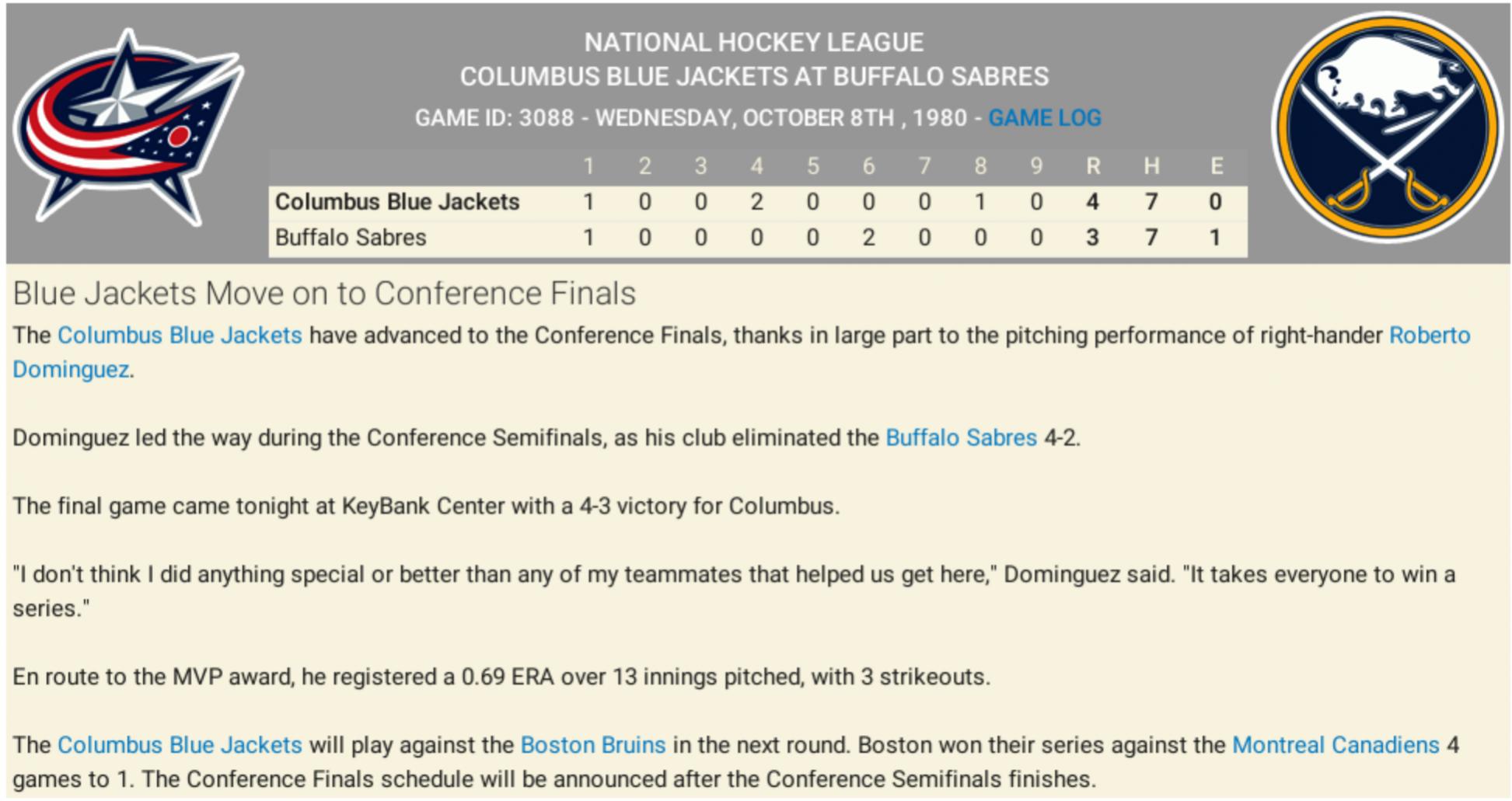Click the R column header in linescore
This screenshot has height=801, width=1512.
point(1092,166)
